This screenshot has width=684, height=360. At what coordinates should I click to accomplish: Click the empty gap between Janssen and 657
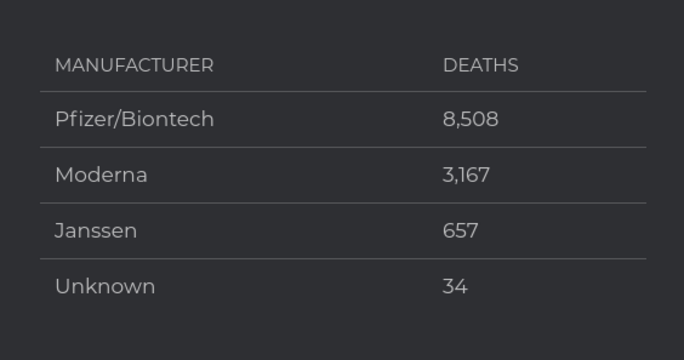(290, 230)
